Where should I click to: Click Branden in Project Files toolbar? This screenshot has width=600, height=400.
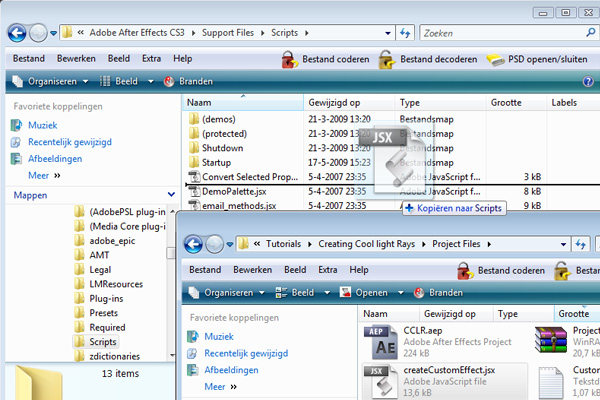[x=438, y=293]
